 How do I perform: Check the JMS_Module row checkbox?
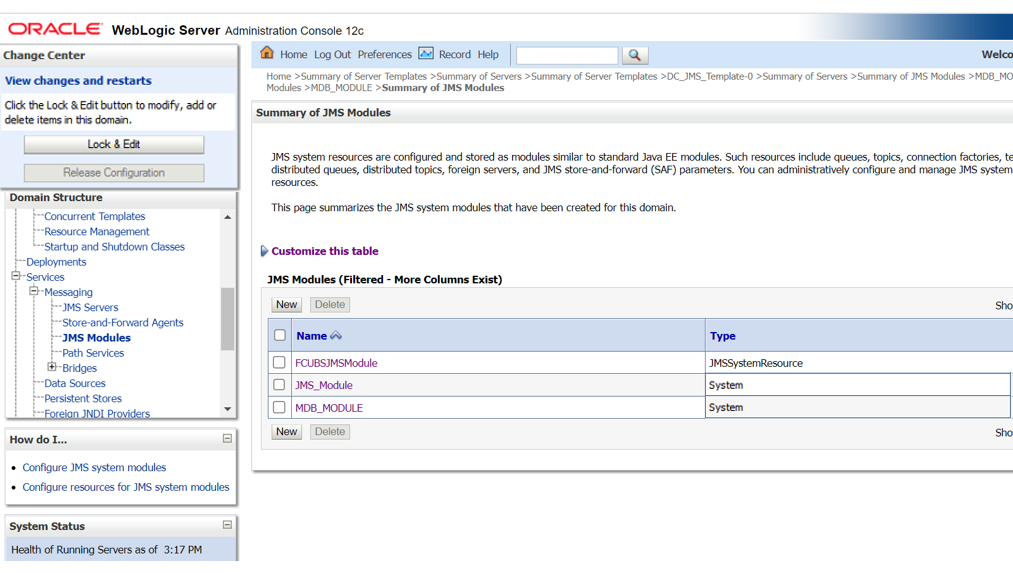[279, 384]
